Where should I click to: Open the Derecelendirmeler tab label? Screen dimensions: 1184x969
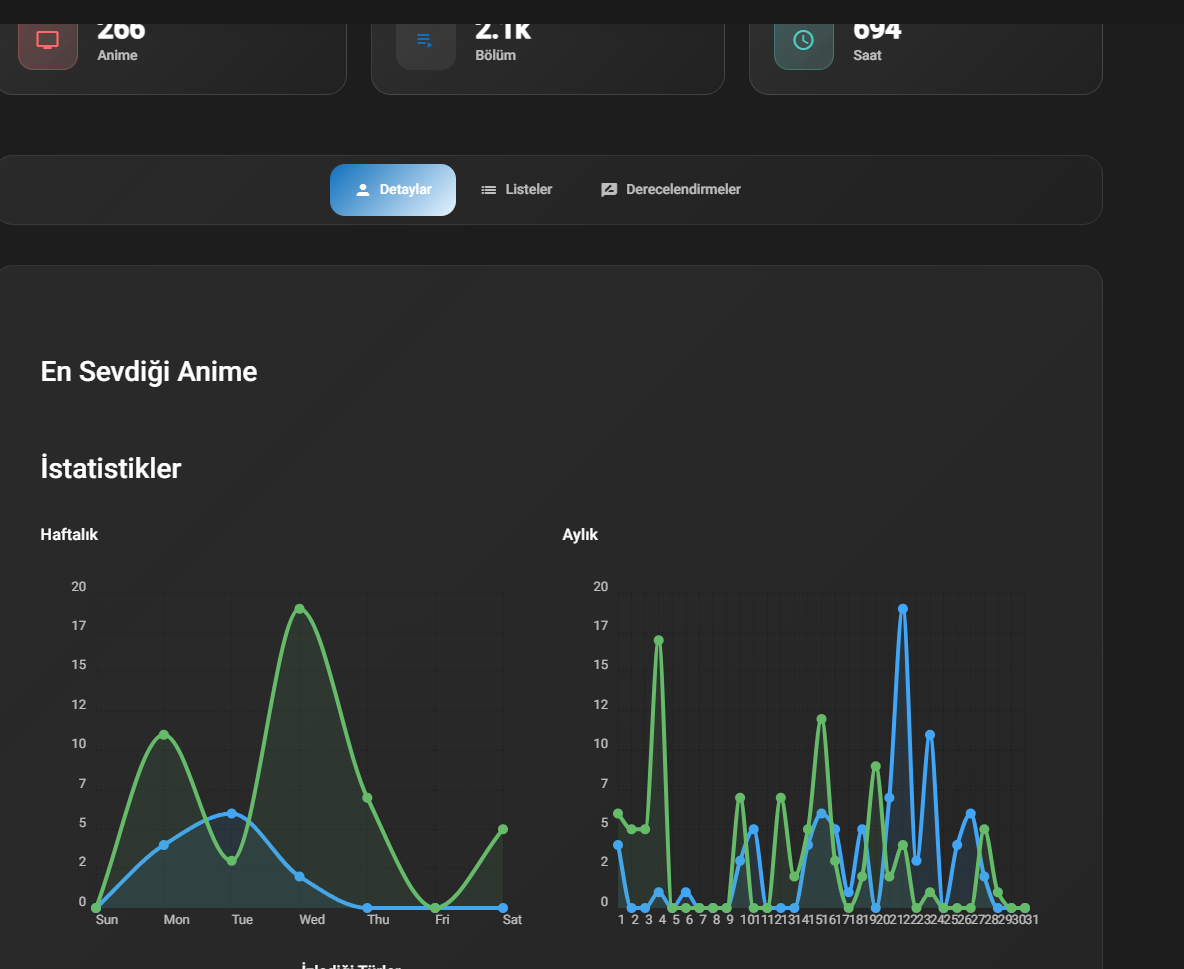pyautogui.click(x=683, y=190)
